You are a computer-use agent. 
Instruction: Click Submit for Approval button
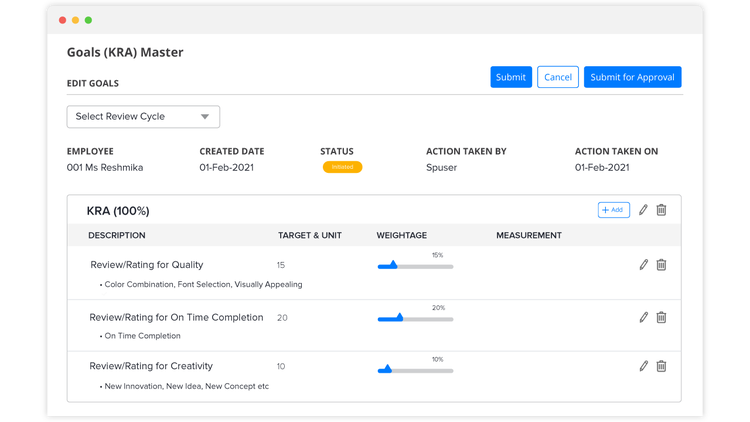pyautogui.click(x=632, y=77)
